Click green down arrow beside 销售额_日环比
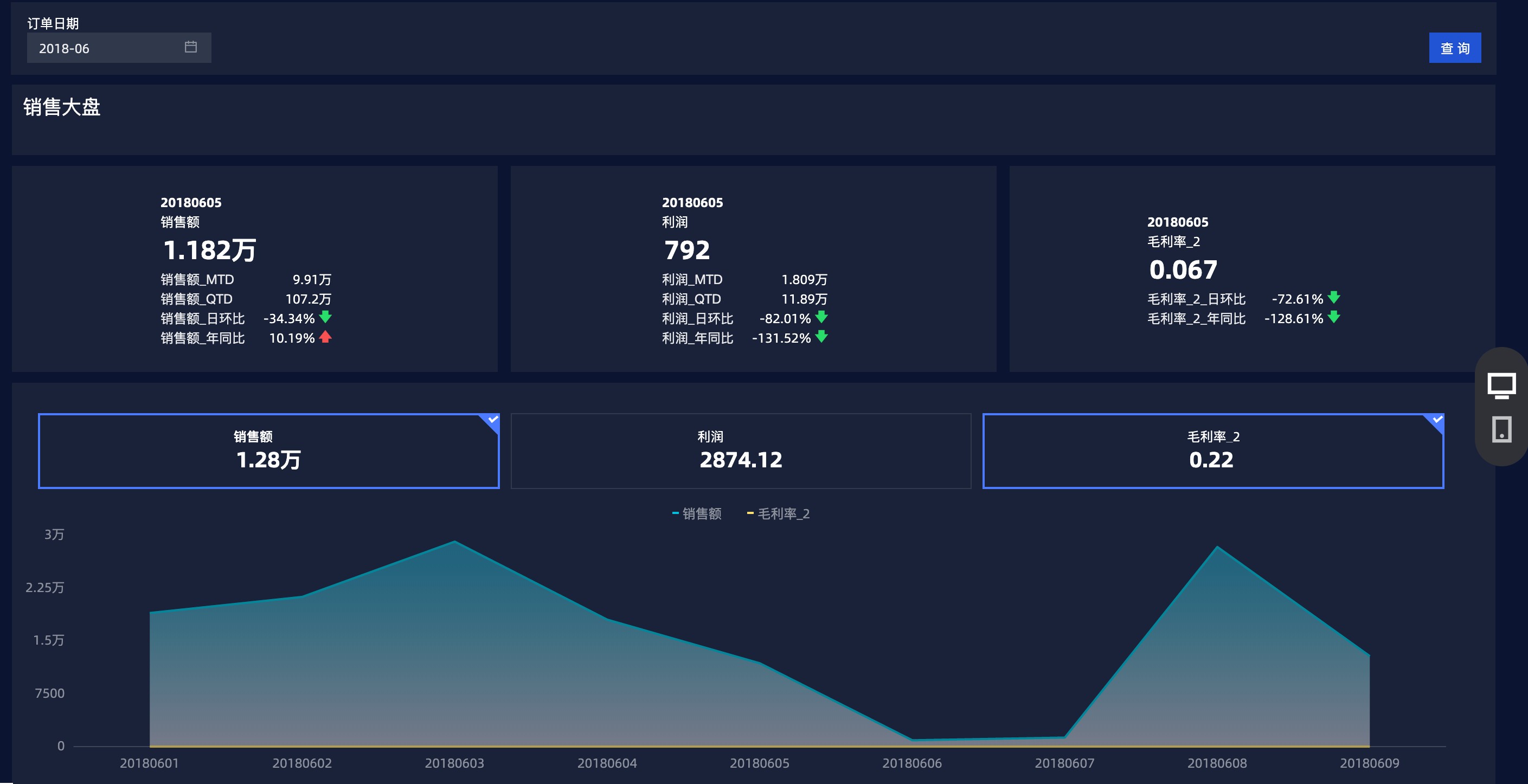 click(325, 317)
